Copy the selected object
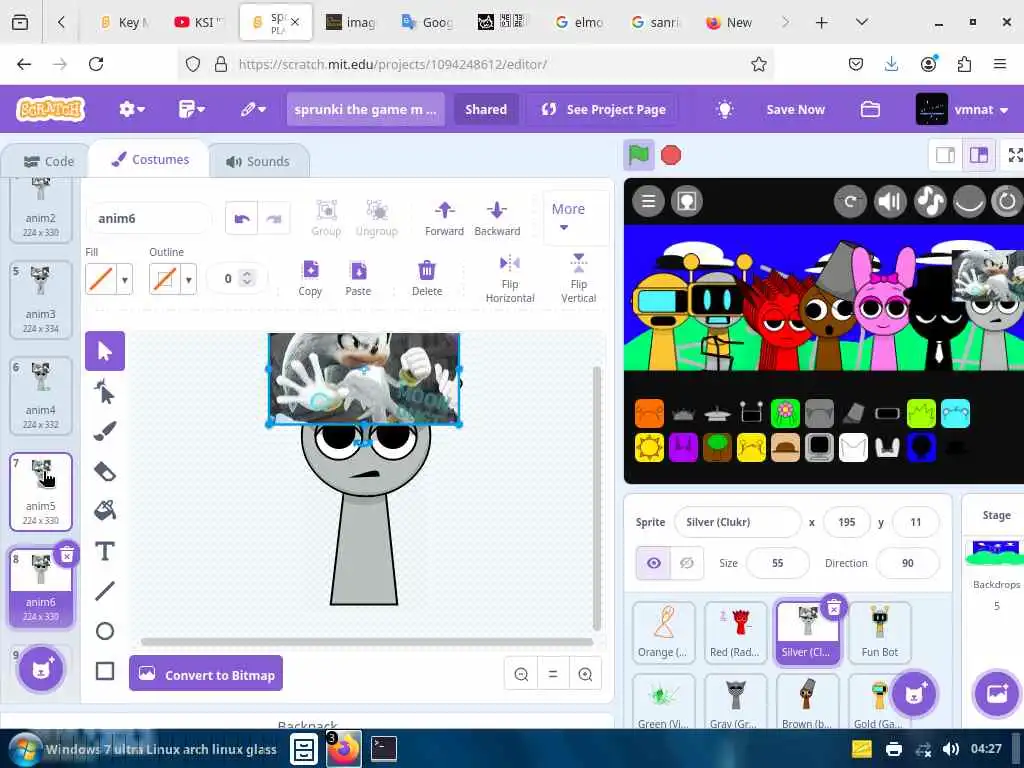Viewport: 1024px width, 768px height. point(310,278)
